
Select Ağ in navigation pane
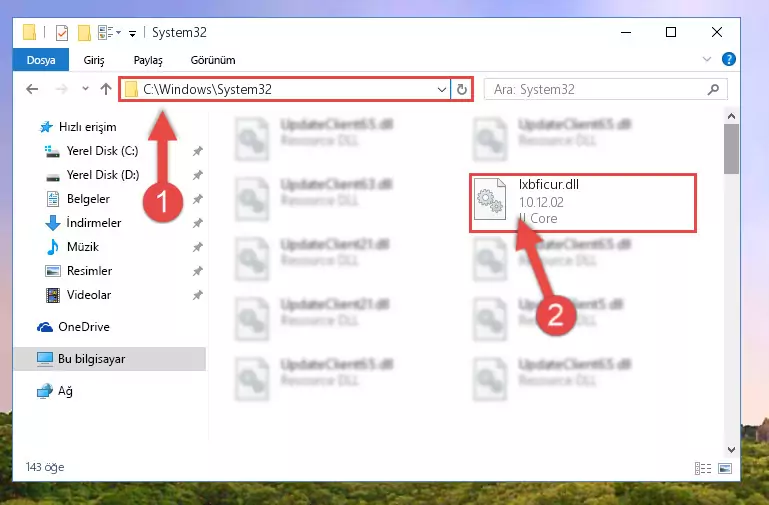(x=54, y=391)
